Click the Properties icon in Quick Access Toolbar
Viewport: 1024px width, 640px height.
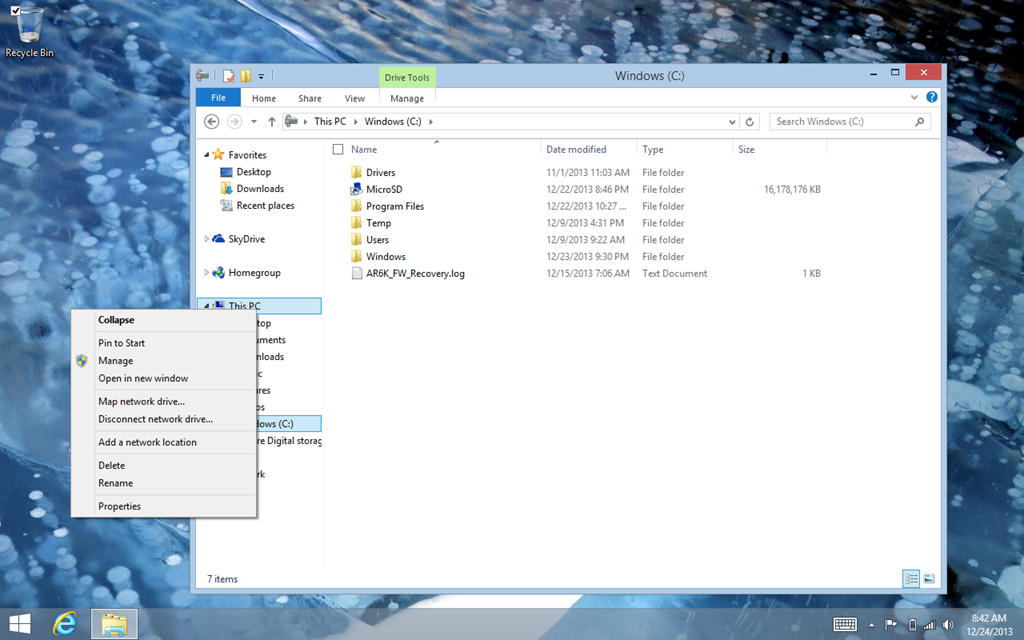[x=229, y=76]
